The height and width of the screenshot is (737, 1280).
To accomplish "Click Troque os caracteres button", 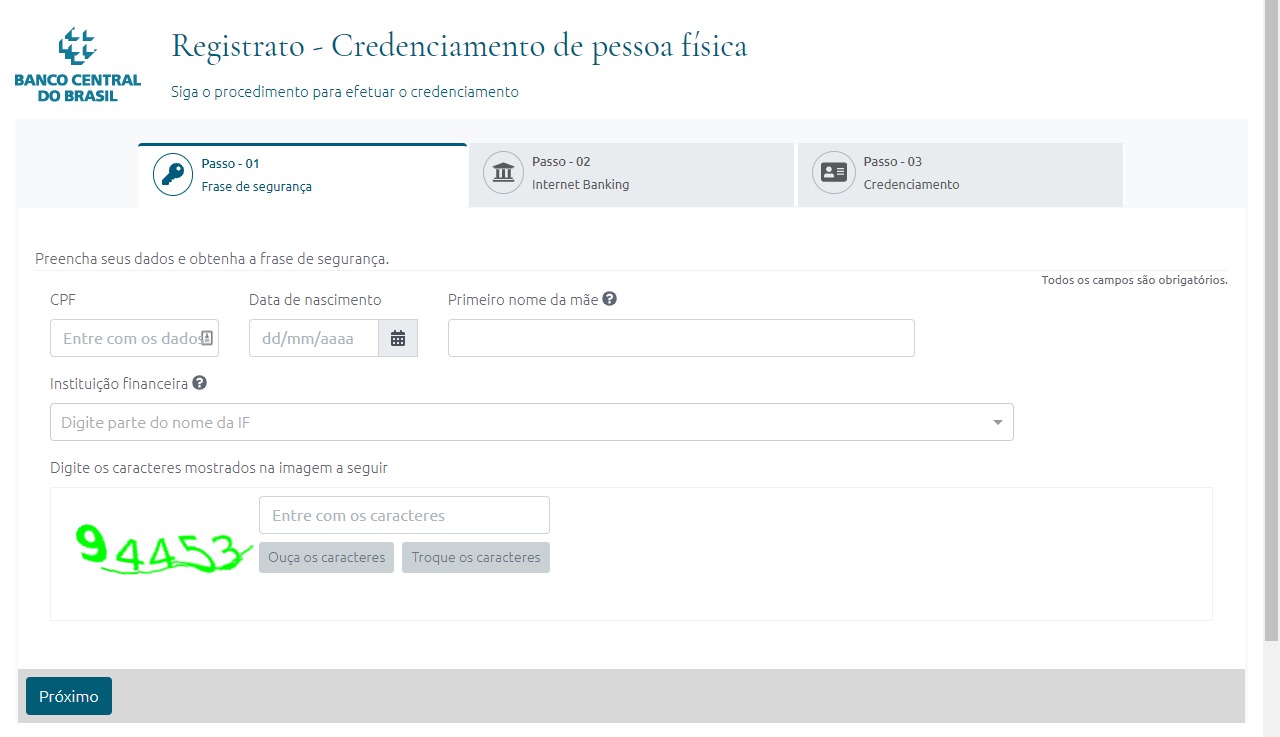I will pyautogui.click(x=476, y=557).
